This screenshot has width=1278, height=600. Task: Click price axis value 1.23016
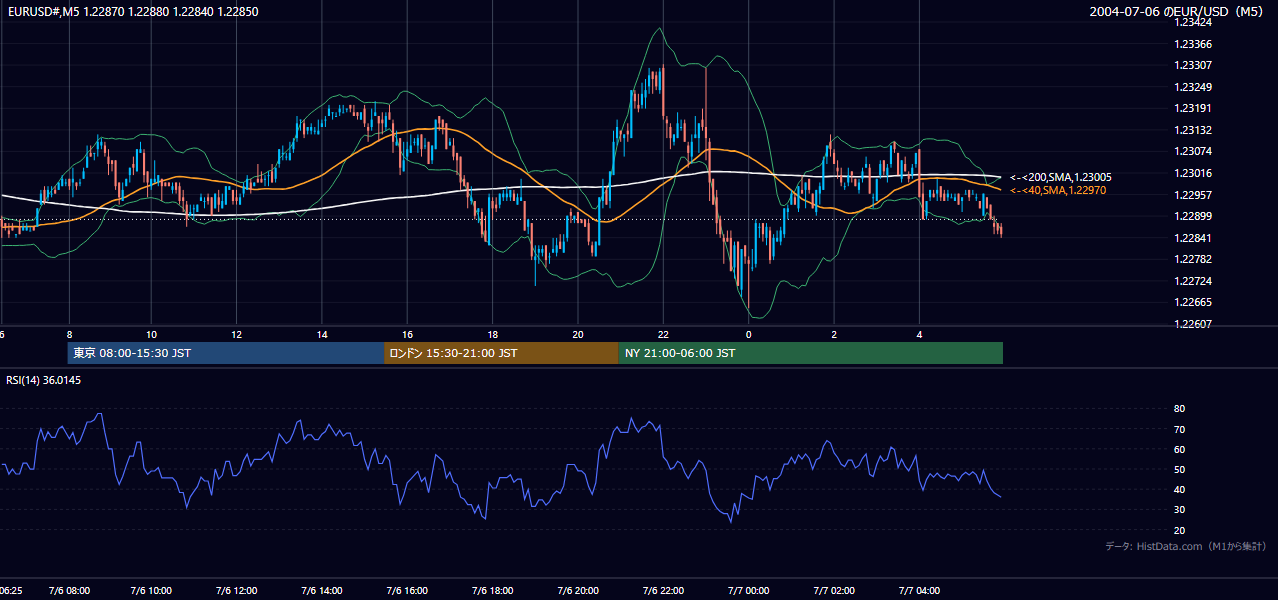[x=1192, y=173]
